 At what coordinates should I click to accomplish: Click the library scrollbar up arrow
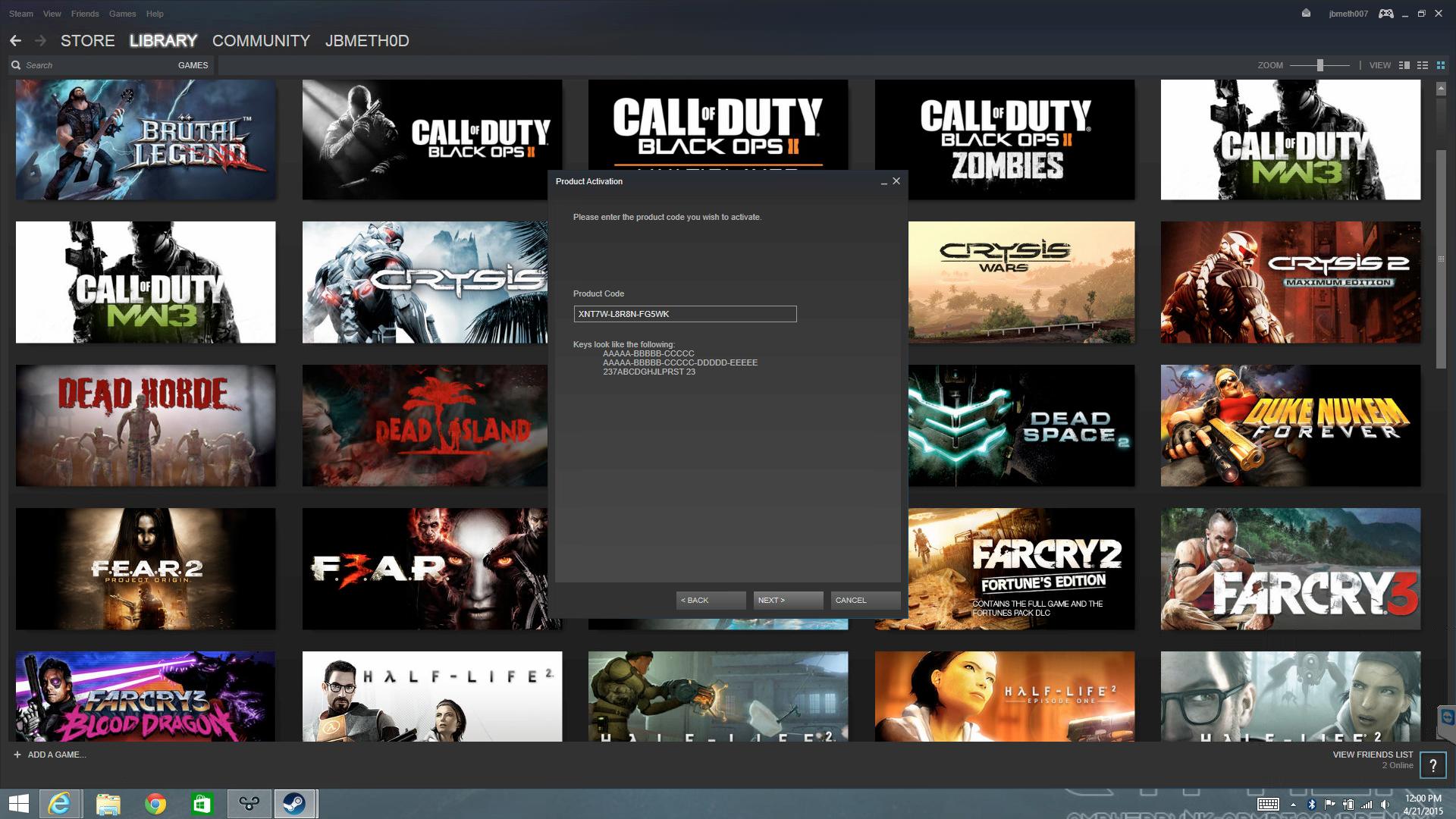coord(1441,89)
